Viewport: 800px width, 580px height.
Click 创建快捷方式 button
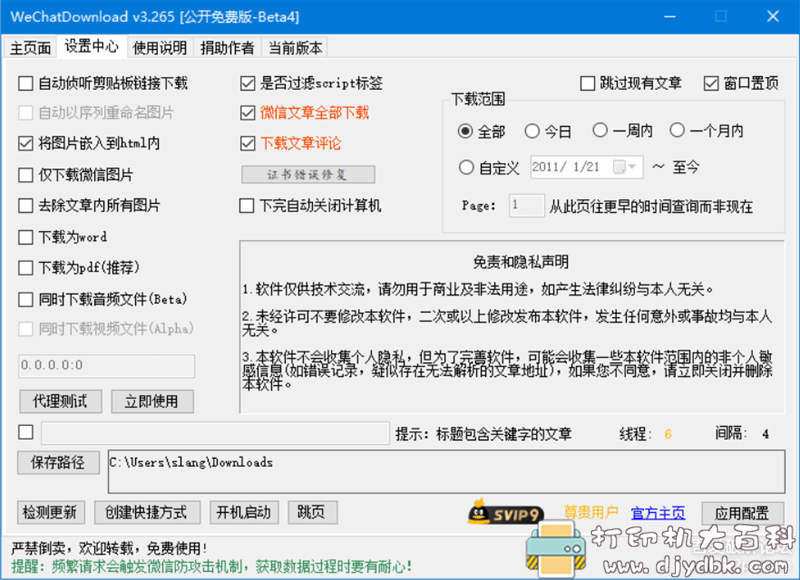click(147, 512)
